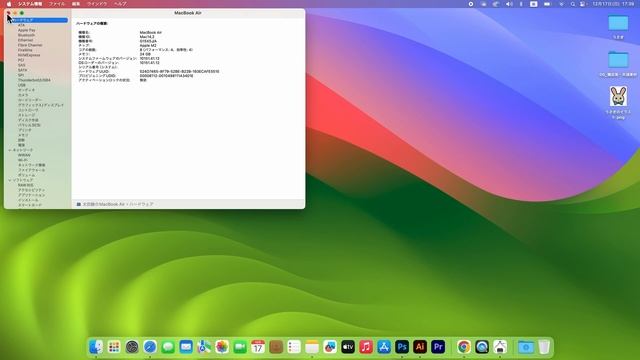Launch Safari from the Dock
Screen dimensions: 640x360
(150, 347)
